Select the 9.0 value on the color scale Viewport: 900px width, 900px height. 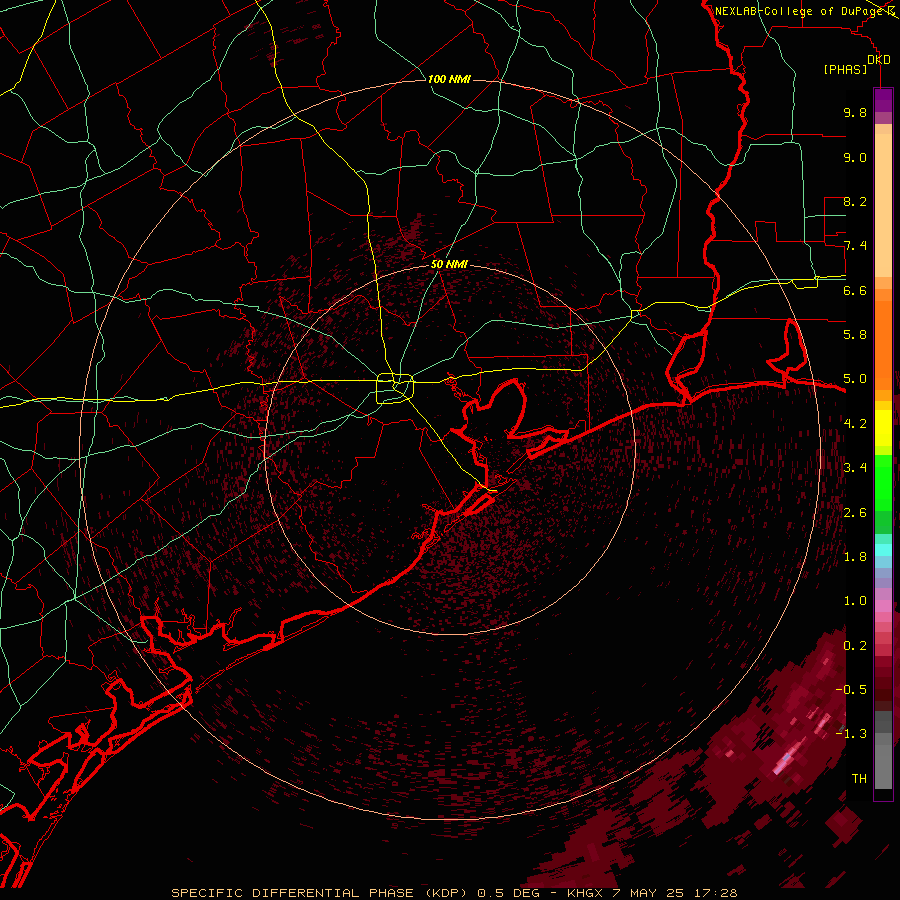coord(855,157)
